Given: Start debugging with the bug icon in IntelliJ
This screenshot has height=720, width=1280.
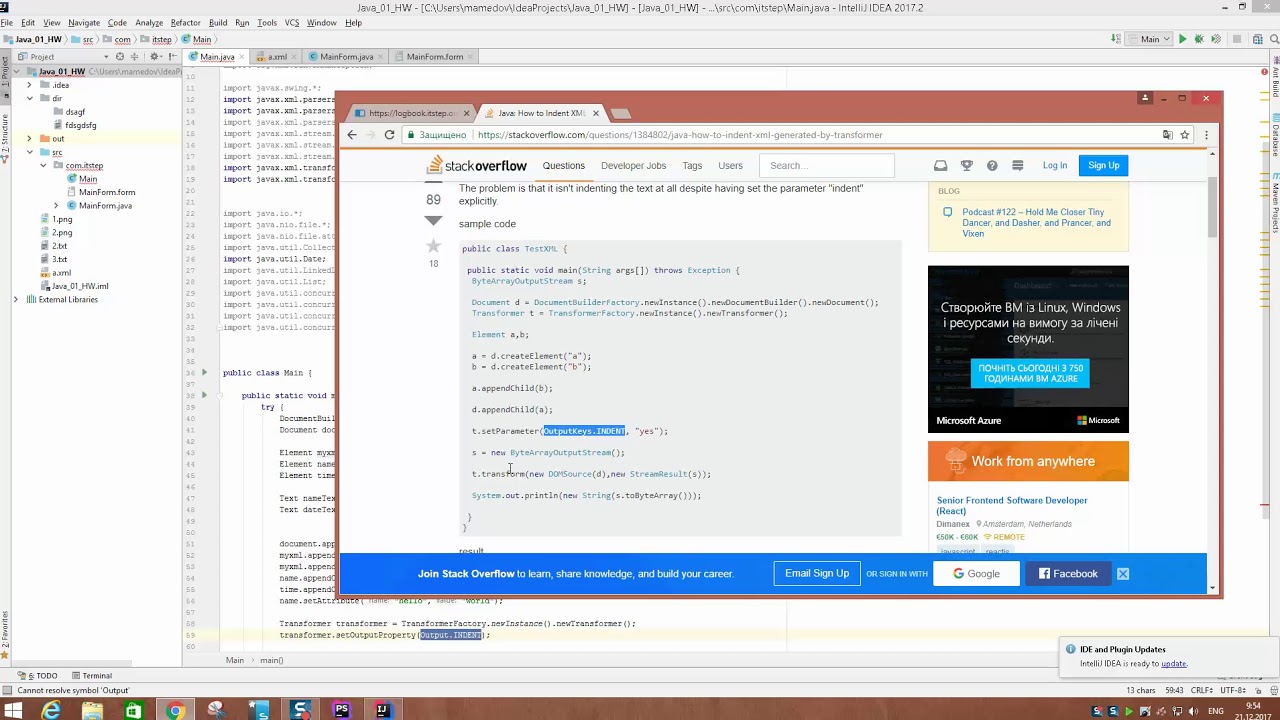Looking at the screenshot, I should pos(1199,39).
